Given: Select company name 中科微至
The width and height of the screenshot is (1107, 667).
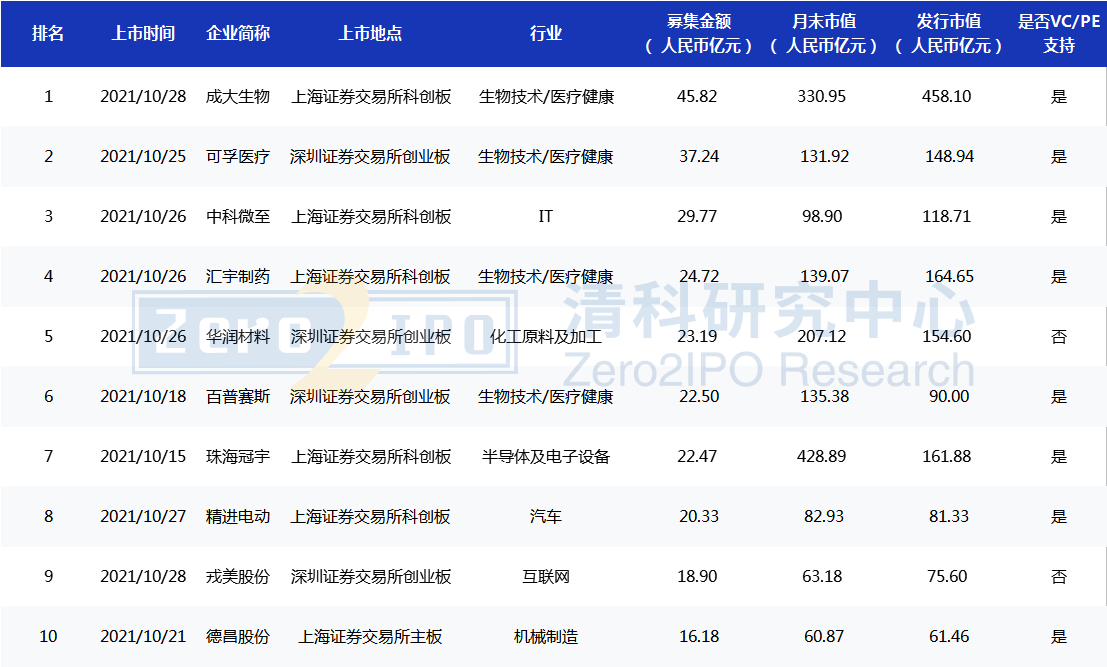Looking at the screenshot, I should [x=238, y=217].
